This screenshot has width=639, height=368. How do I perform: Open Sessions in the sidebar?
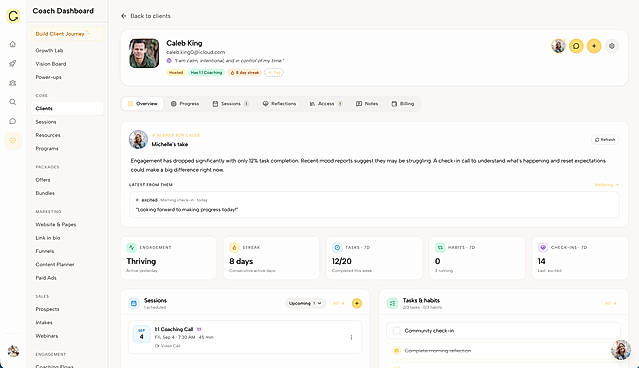pos(46,122)
